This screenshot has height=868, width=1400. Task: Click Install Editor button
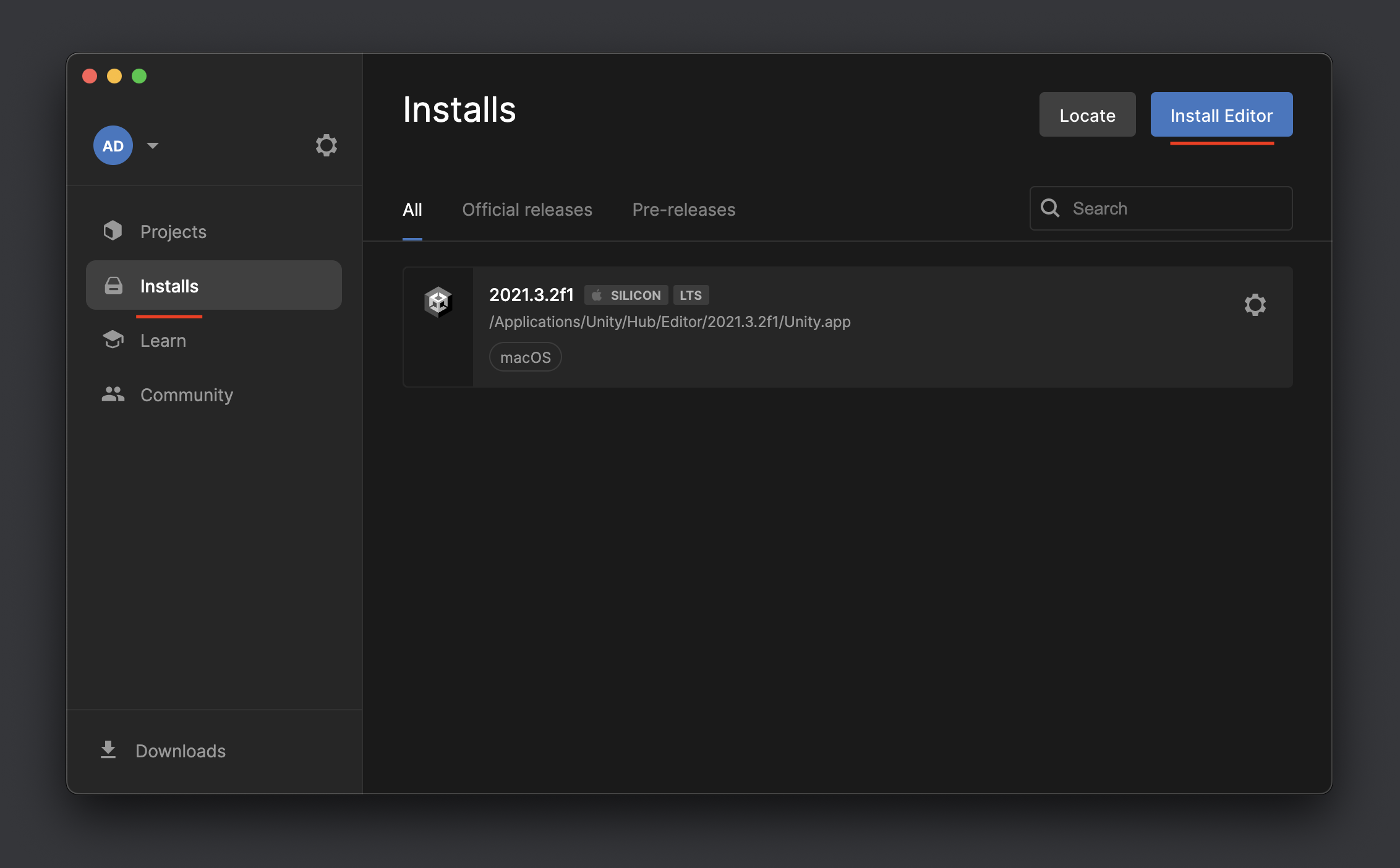click(1222, 114)
